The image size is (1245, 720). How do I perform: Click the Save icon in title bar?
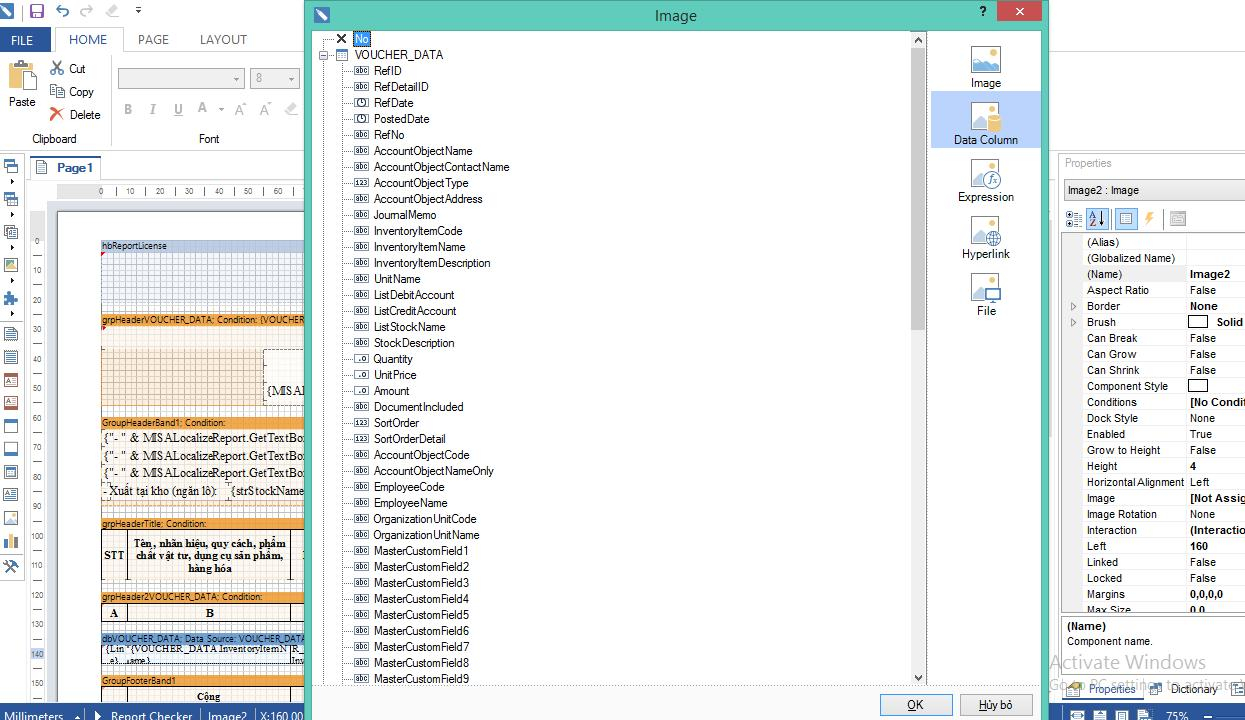pos(37,11)
